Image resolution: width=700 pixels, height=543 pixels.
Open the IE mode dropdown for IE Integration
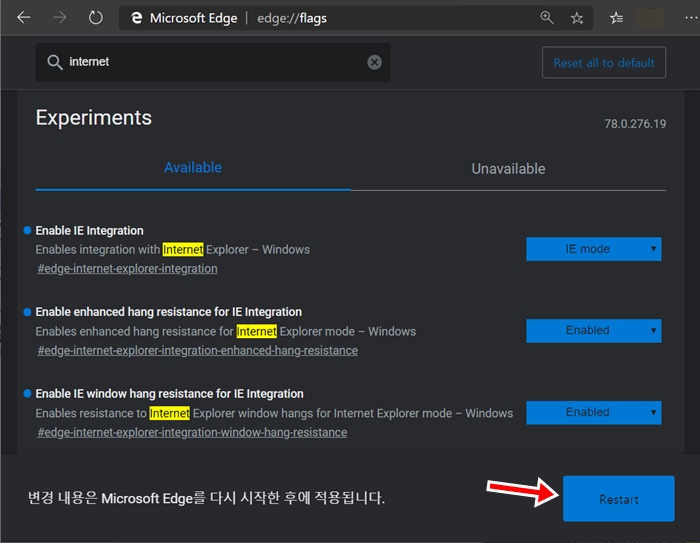coord(594,249)
